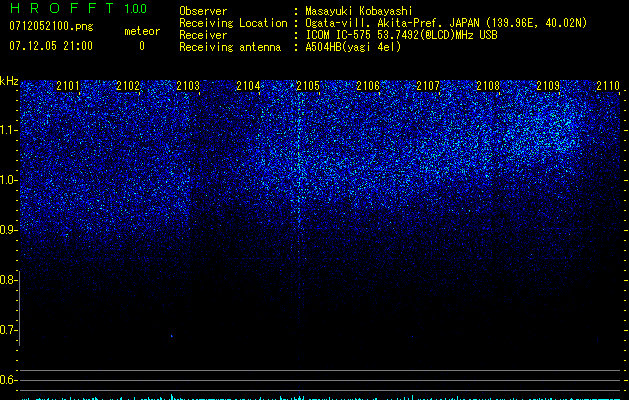Click the Receiving antenna label

pos(230,47)
